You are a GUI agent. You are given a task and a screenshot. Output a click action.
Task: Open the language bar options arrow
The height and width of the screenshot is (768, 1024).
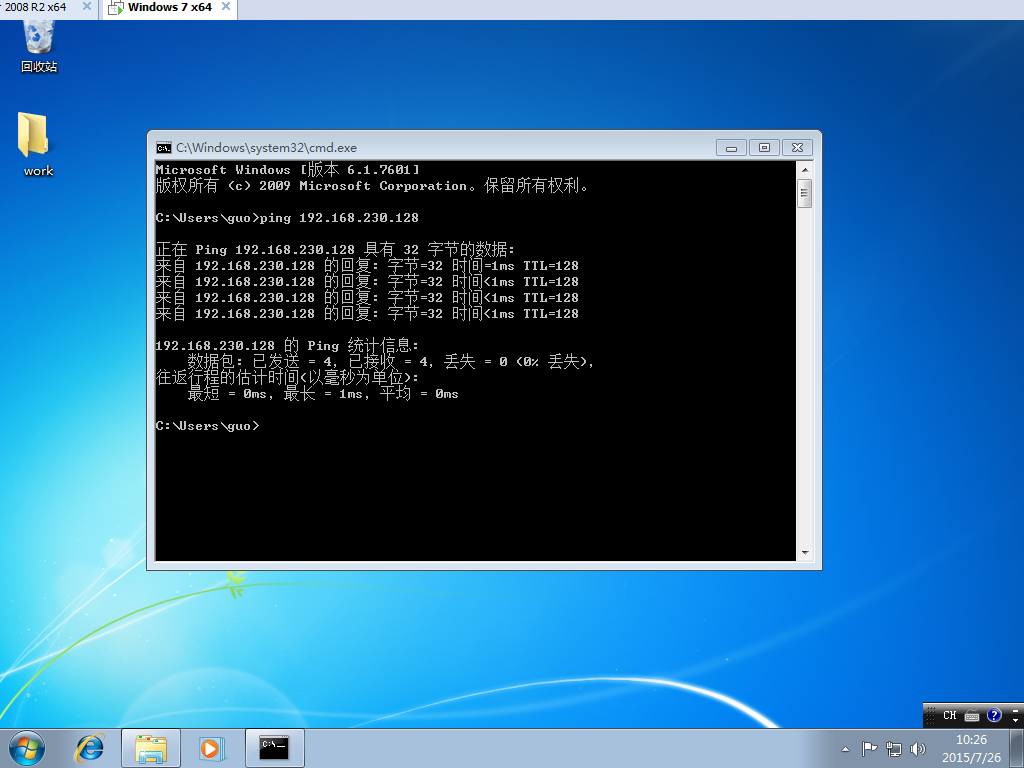(1015, 718)
